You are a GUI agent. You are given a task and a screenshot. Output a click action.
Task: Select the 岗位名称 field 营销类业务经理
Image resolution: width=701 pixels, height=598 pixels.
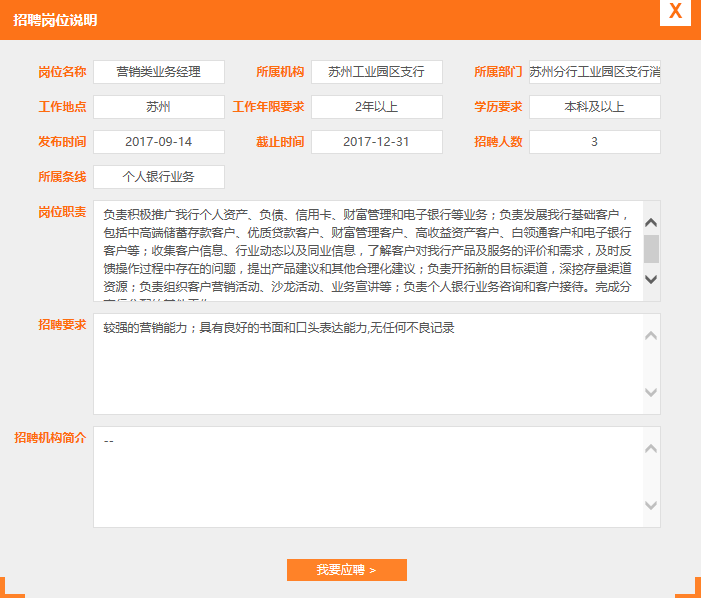159,72
